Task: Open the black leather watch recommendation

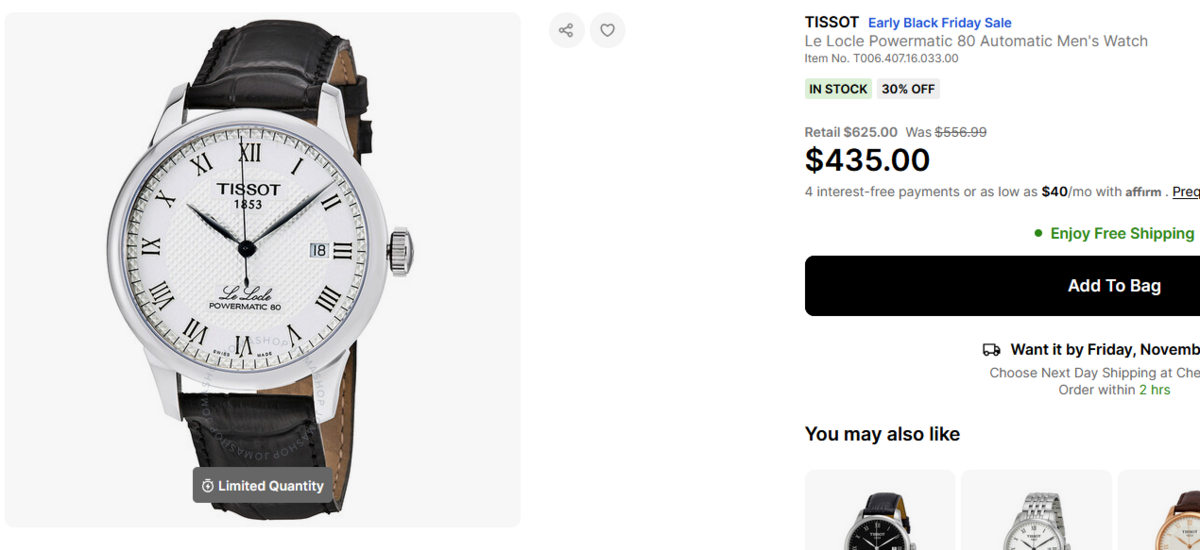Action: (879, 515)
